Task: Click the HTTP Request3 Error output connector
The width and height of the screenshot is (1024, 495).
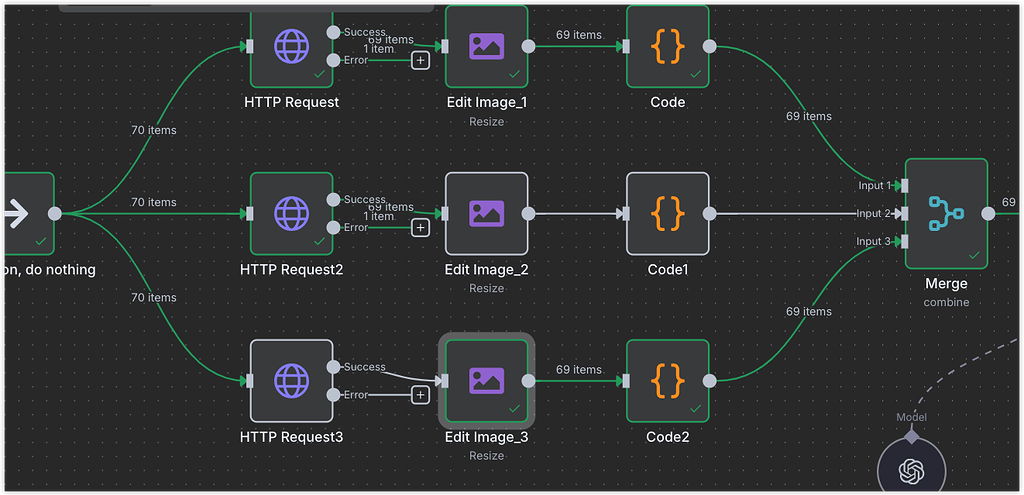Action: (x=333, y=394)
